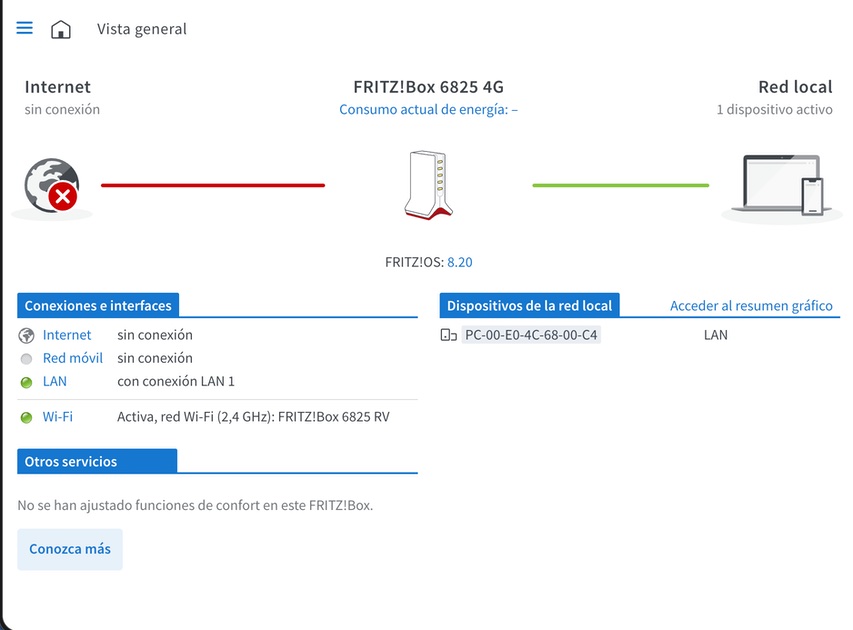Open Consumo actual de energía link
The height and width of the screenshot is (630, 853).
tap(429, 109)
